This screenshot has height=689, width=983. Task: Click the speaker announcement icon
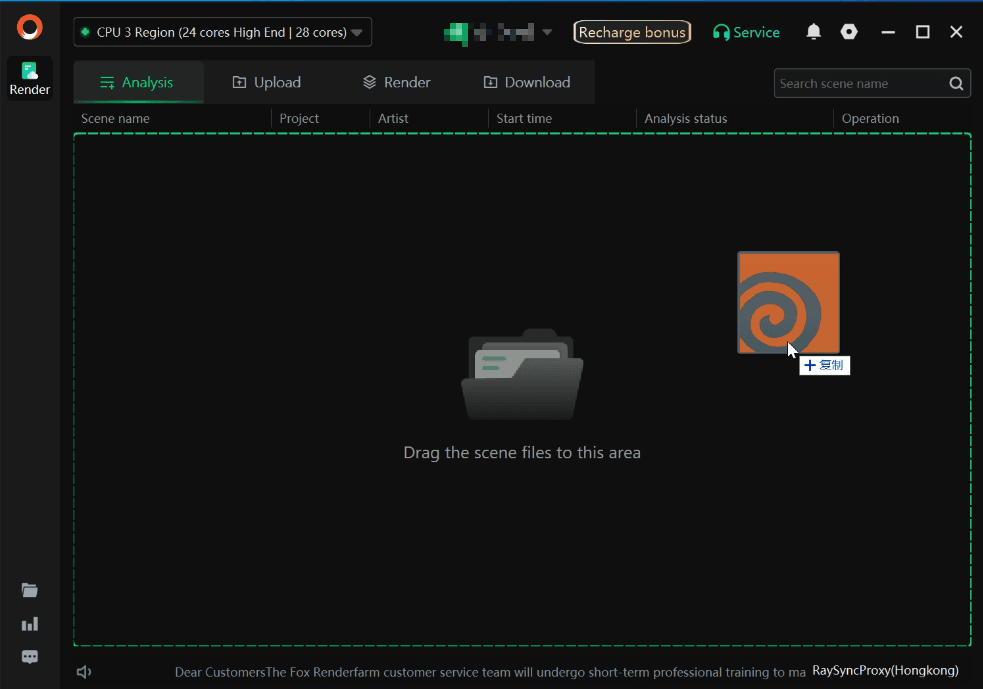click(x=84, y=672)
